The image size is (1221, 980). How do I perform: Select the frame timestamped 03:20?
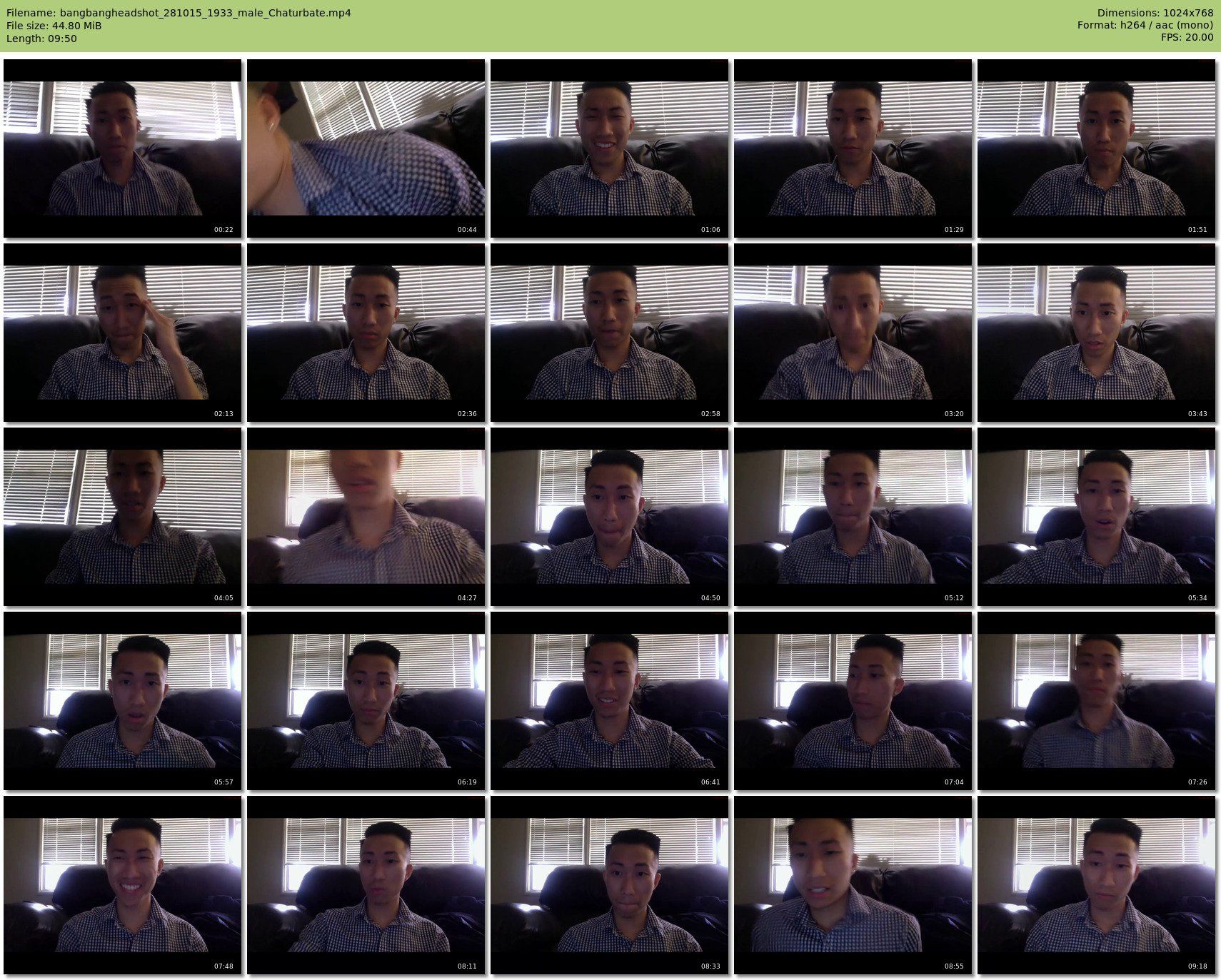853,333
